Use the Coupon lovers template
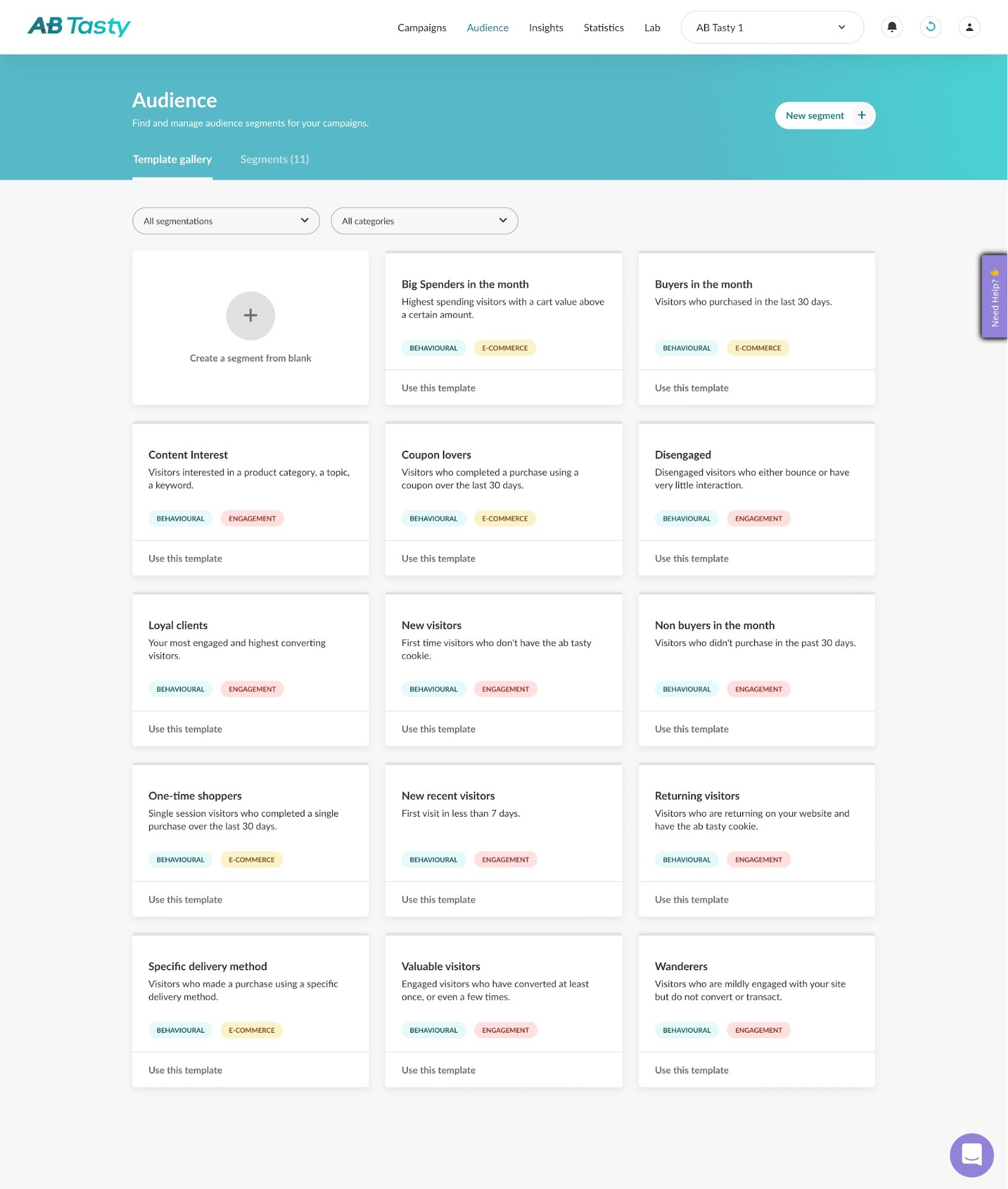This screenshot has width=1008, height=1189. pyautogui.click(x=438, y=559)
